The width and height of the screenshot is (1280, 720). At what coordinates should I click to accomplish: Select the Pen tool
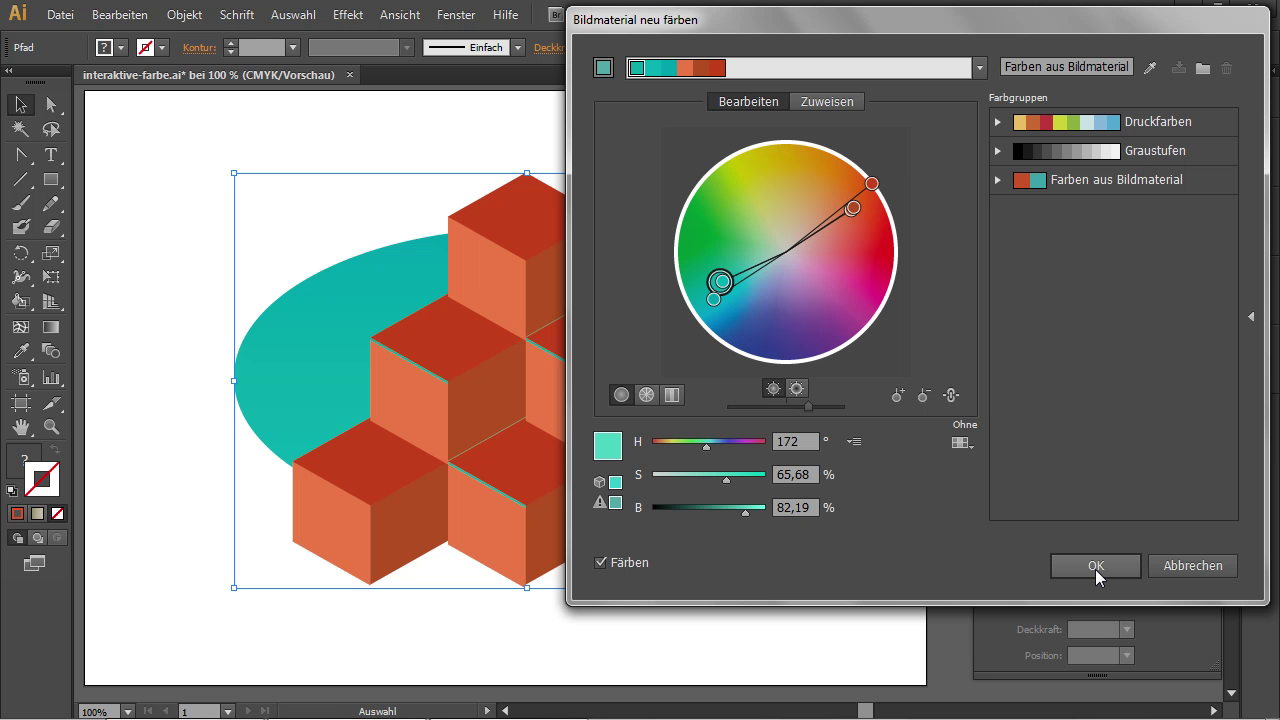click(21, 155)
